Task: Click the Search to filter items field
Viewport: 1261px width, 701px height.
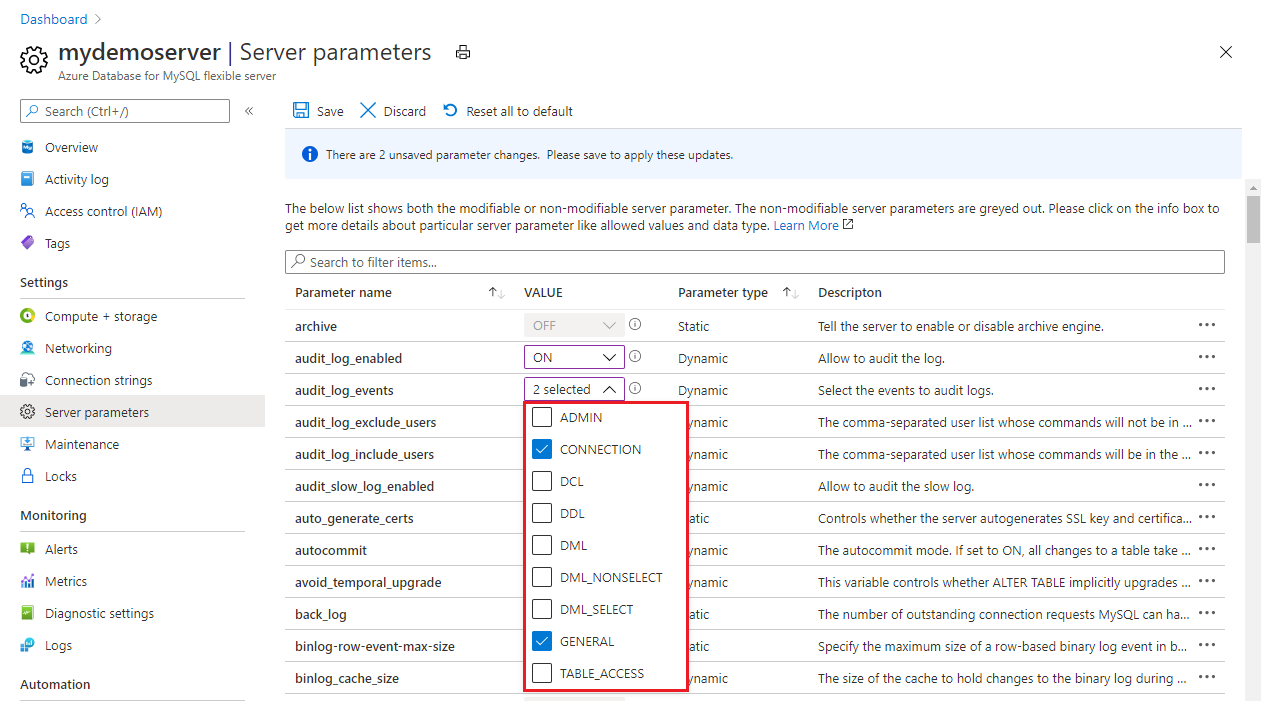Action: pos(755,262)
